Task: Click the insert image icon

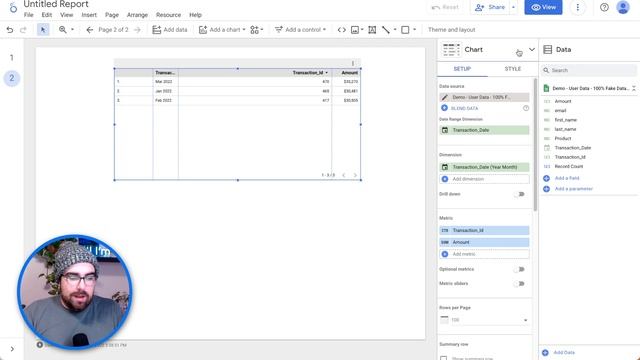Action: tap(355, 30)
